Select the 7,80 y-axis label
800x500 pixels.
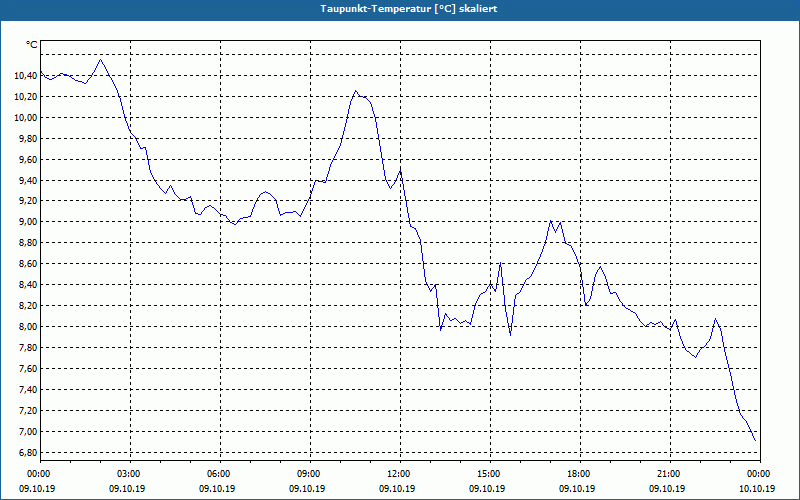28,347
